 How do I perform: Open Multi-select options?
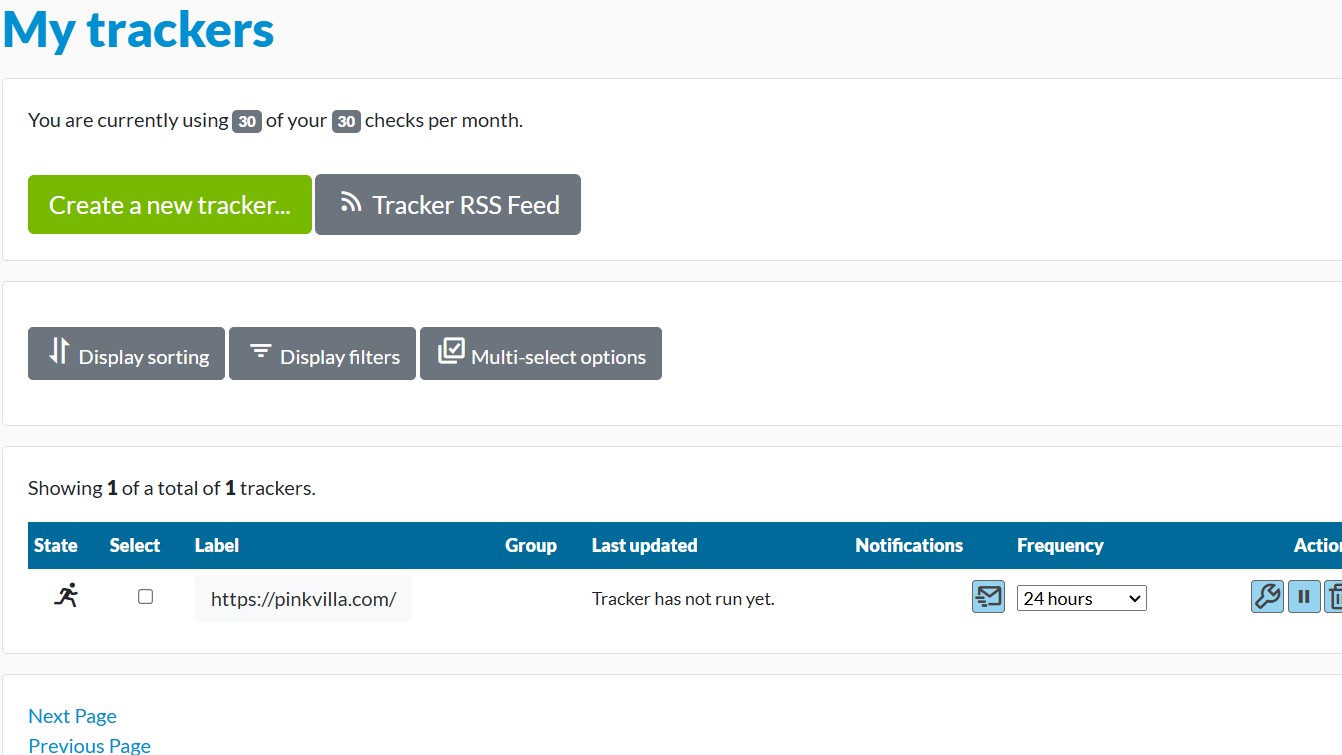point(541,354)
